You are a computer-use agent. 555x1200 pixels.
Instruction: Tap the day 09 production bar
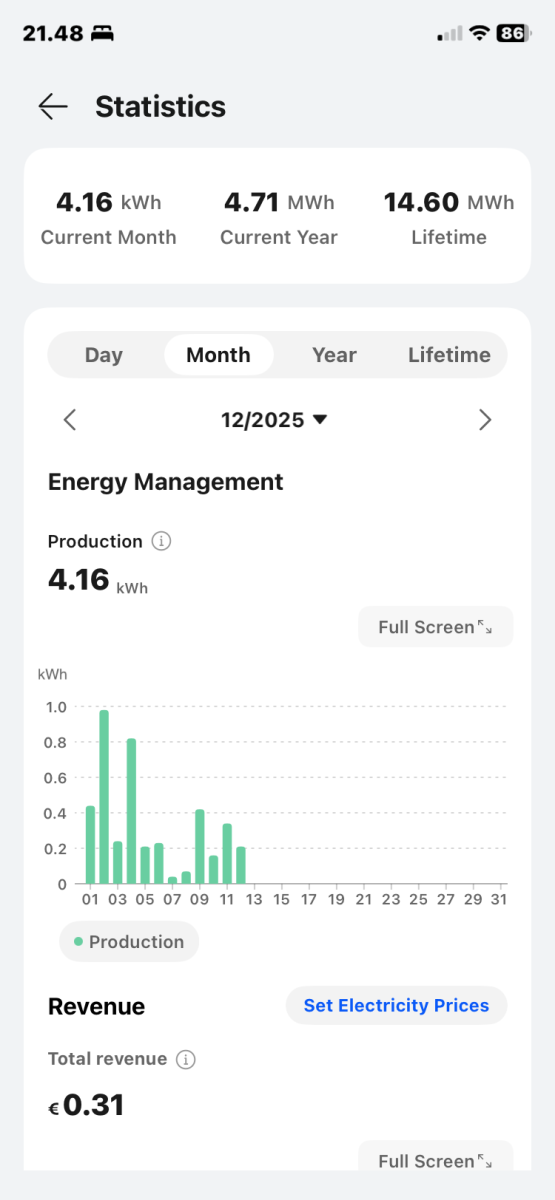coord(200,847)
